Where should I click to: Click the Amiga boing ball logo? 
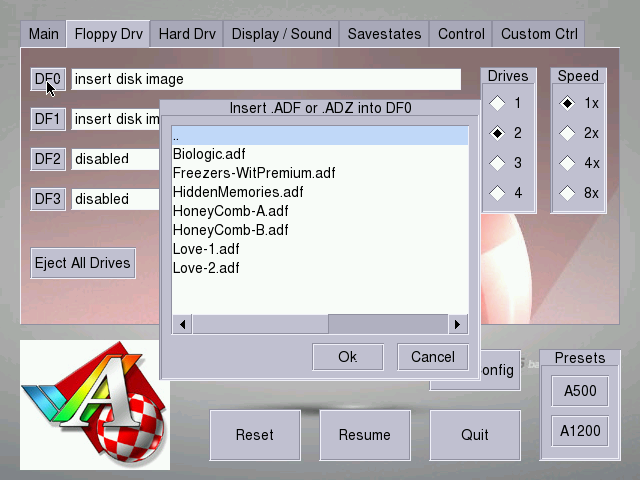click(95, 404)
